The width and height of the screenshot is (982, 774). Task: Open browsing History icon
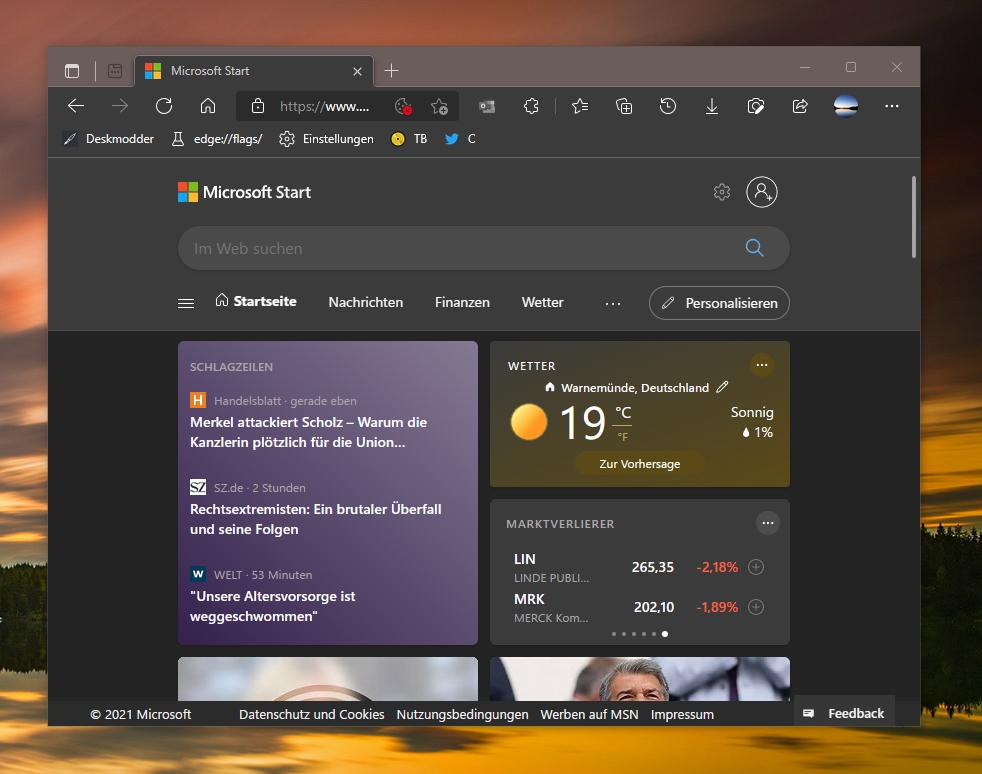coord(668,106)
